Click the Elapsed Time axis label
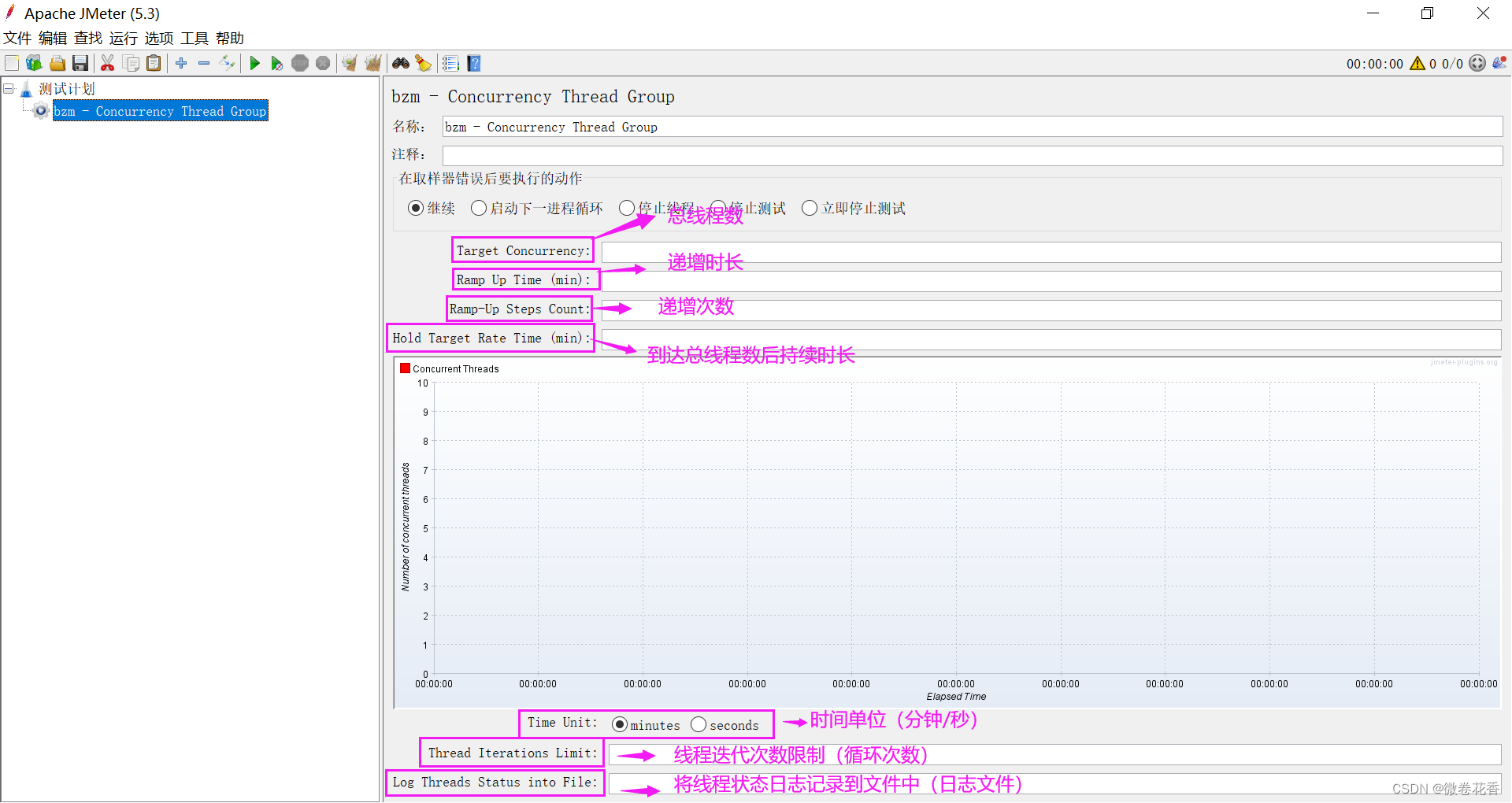Screen dimensions: 1512x803 956,697
